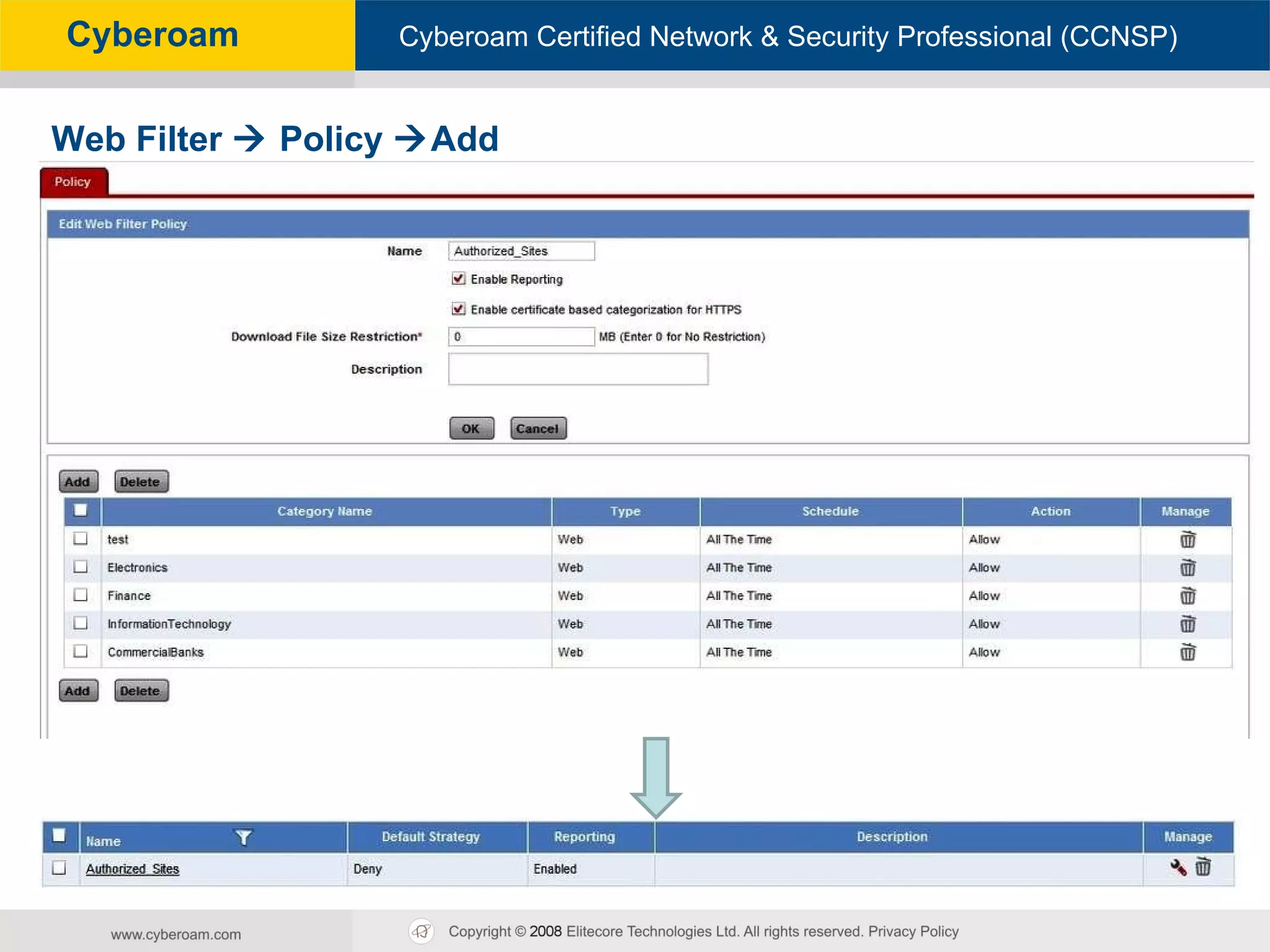The height and width of the screenshot is (952, 1270).
Task: Click the Category Name column header
Action: coord(326,511)
